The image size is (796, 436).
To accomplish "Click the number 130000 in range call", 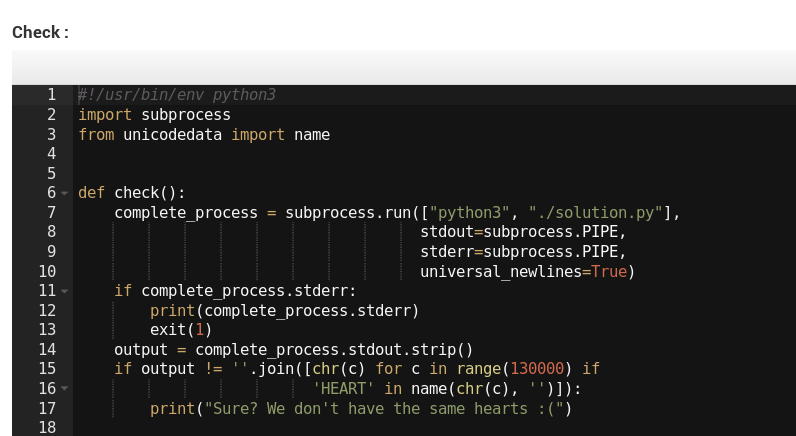I will click(541, 369).
